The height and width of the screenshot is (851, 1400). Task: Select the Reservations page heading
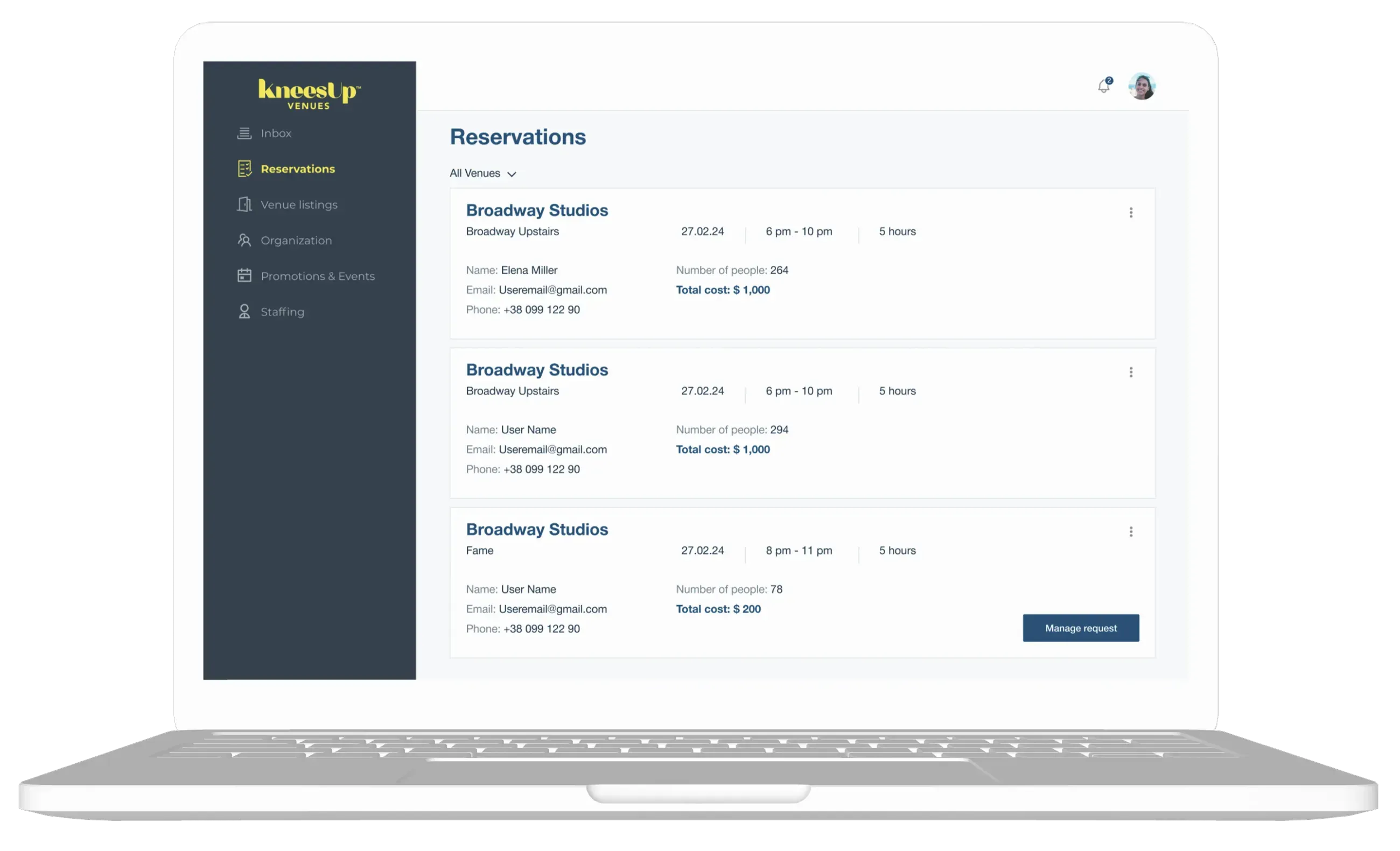tap(517, 136)
